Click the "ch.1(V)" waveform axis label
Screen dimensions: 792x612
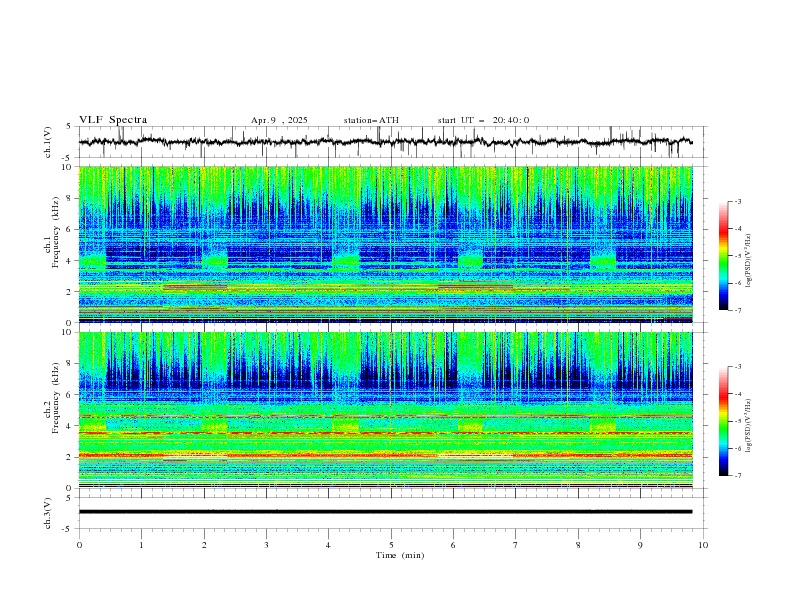click(x=48, y=142)
